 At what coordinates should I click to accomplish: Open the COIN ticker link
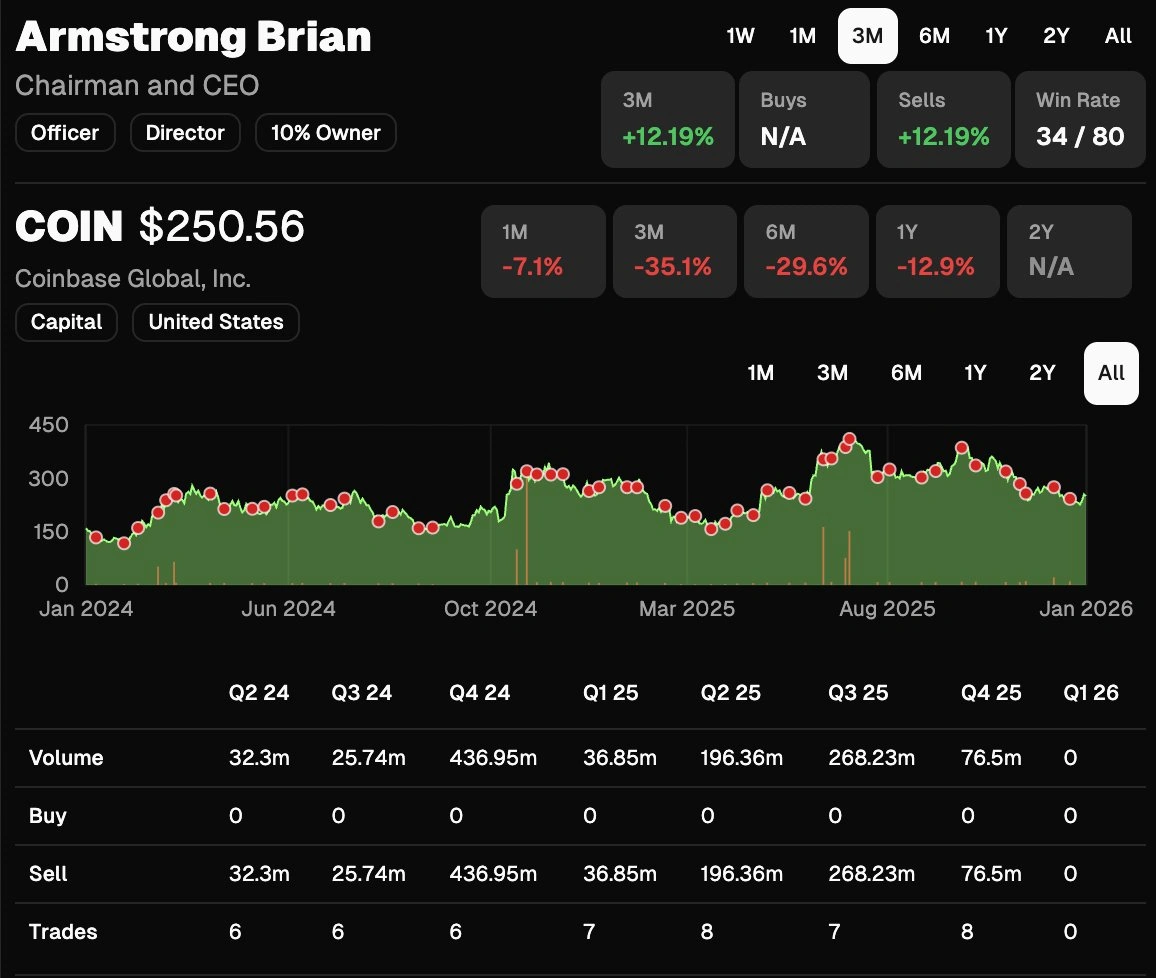click(68, 226)
